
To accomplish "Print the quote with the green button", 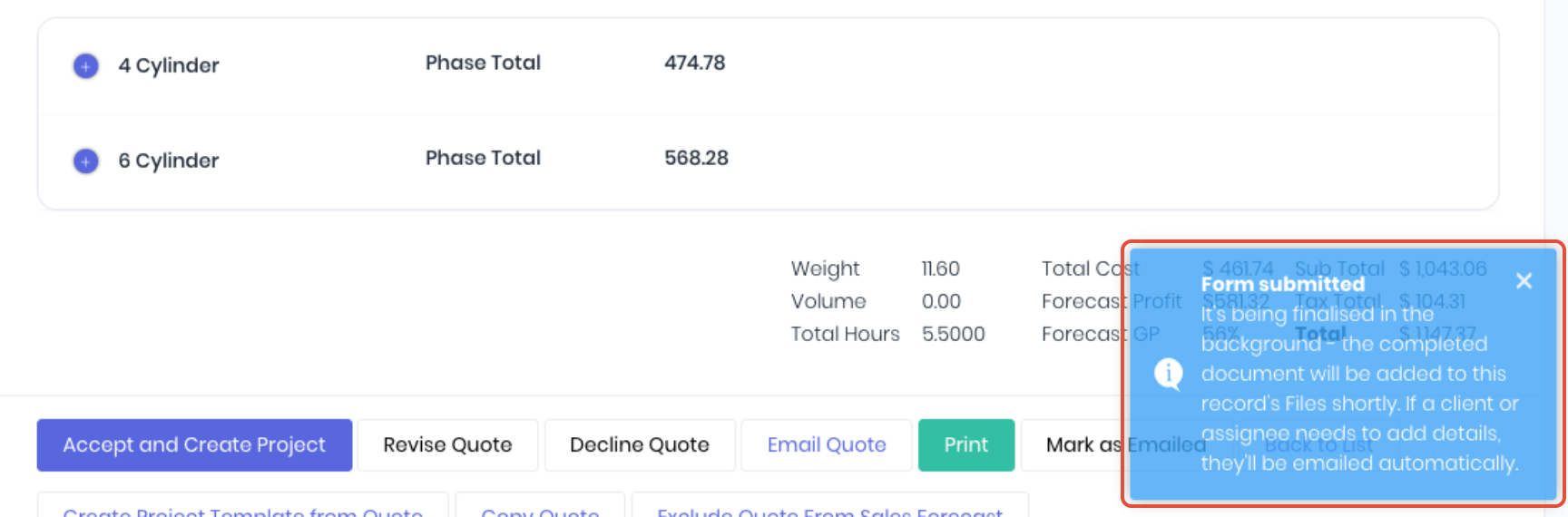I will (x=966, y=444).
